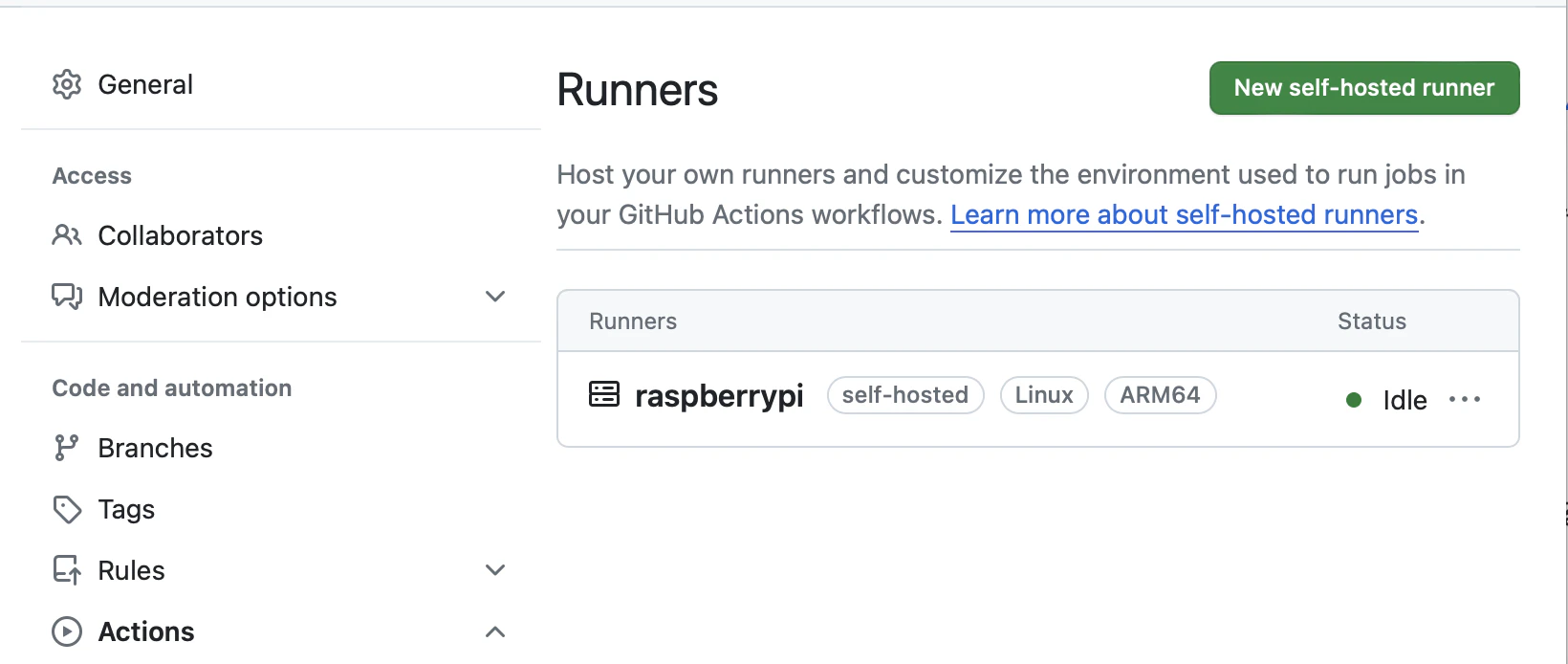Open the raspberrypi runner details

click(719, 395)
